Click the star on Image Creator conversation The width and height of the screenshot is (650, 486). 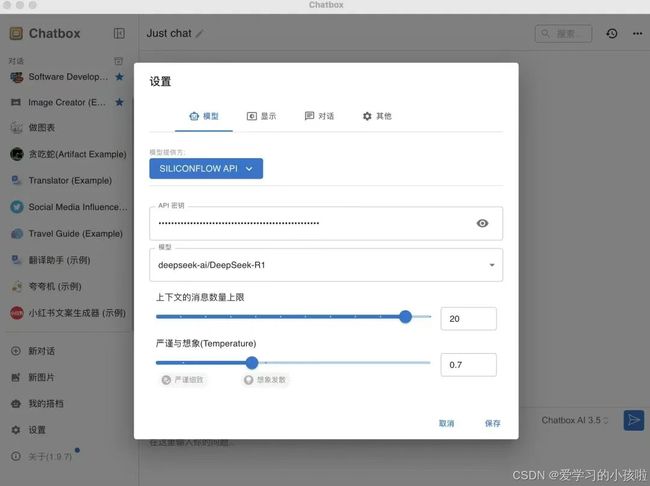pos(119,102)
